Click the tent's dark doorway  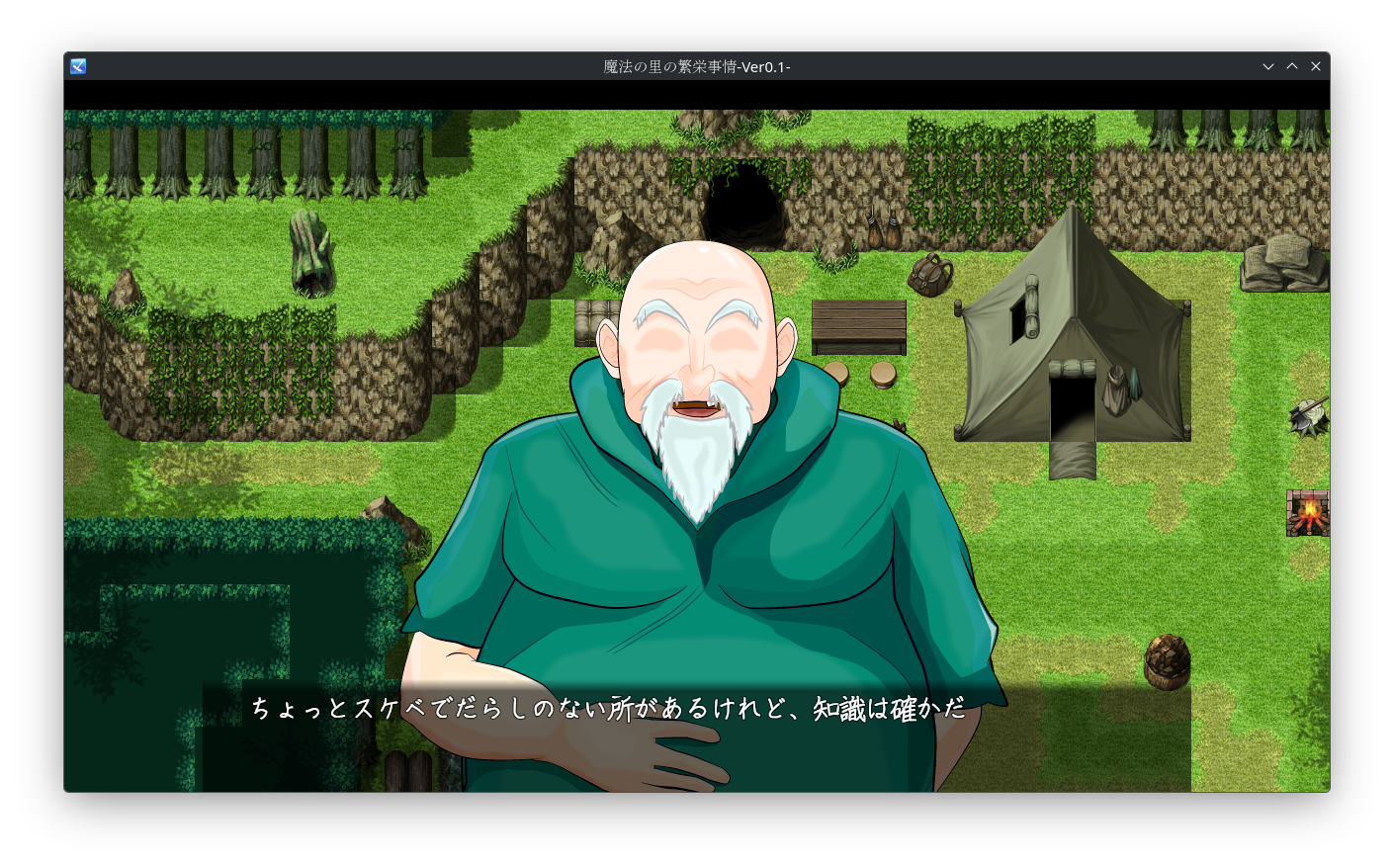pos(1072,407)
